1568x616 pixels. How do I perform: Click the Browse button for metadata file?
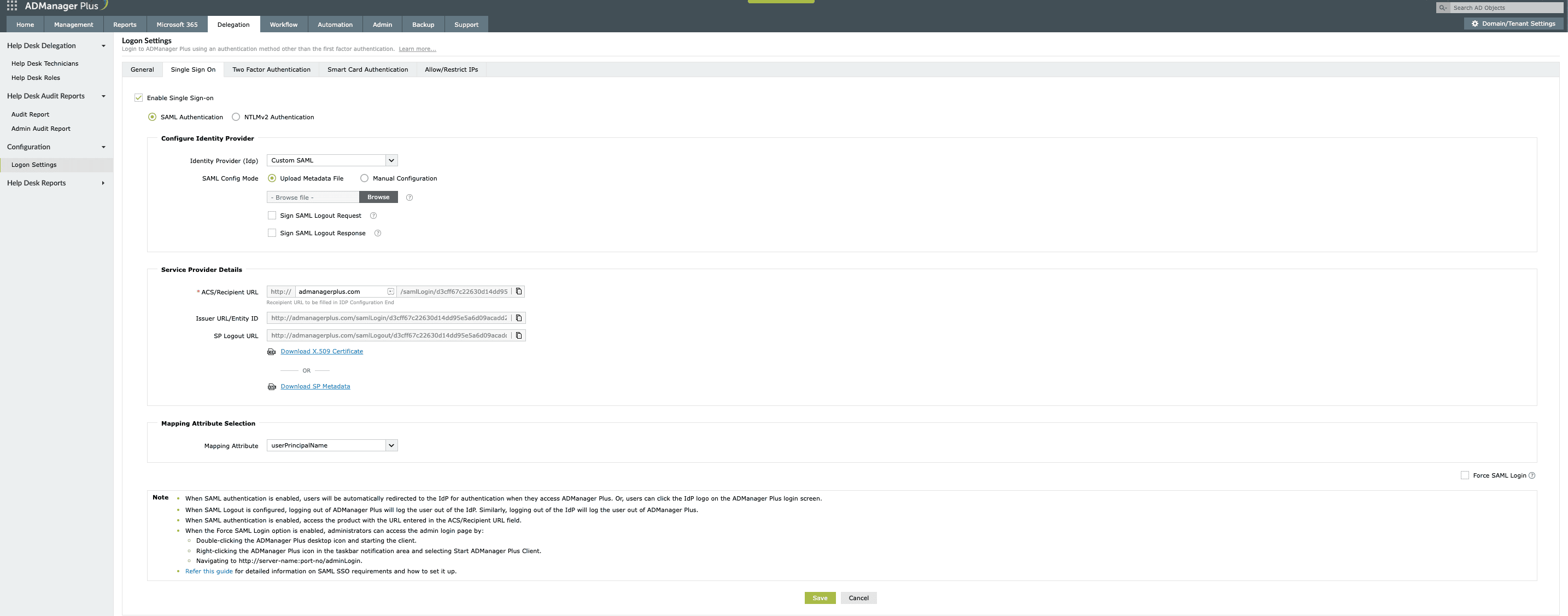378,197
